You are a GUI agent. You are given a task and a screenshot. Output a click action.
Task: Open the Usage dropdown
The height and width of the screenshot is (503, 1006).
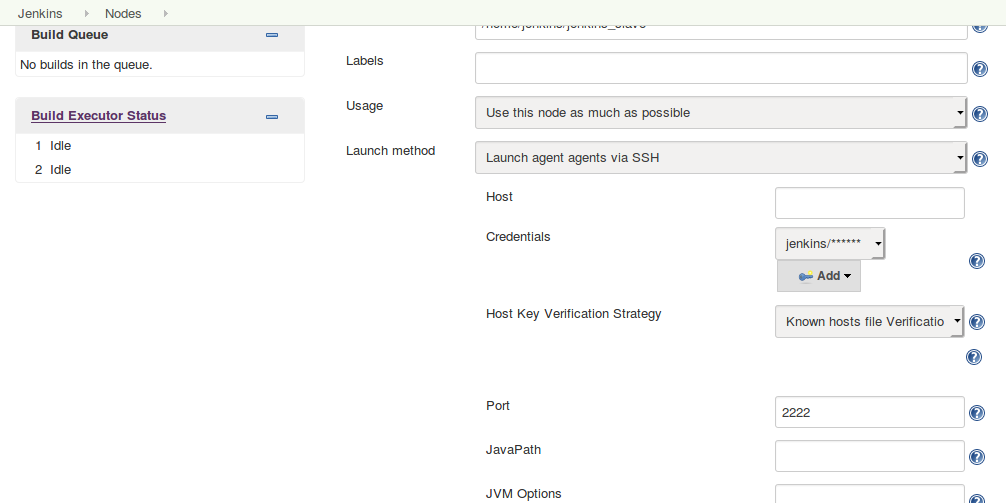coord(720,113)
